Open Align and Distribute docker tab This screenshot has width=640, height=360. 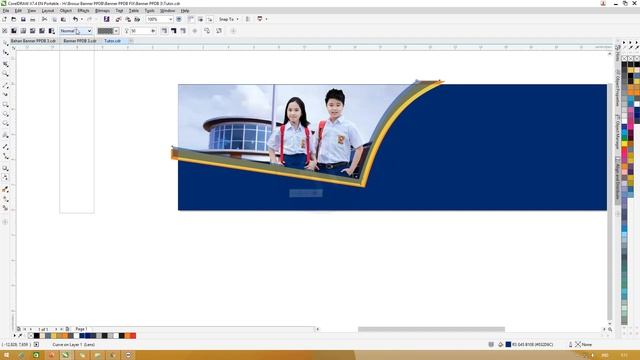[618, 180]
